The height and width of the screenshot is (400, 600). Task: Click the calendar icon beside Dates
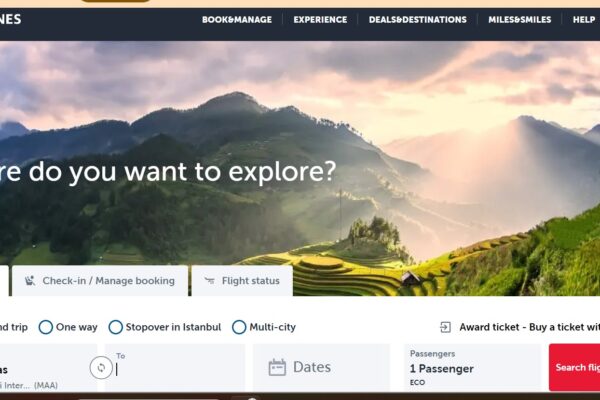[x=277, y=367]
